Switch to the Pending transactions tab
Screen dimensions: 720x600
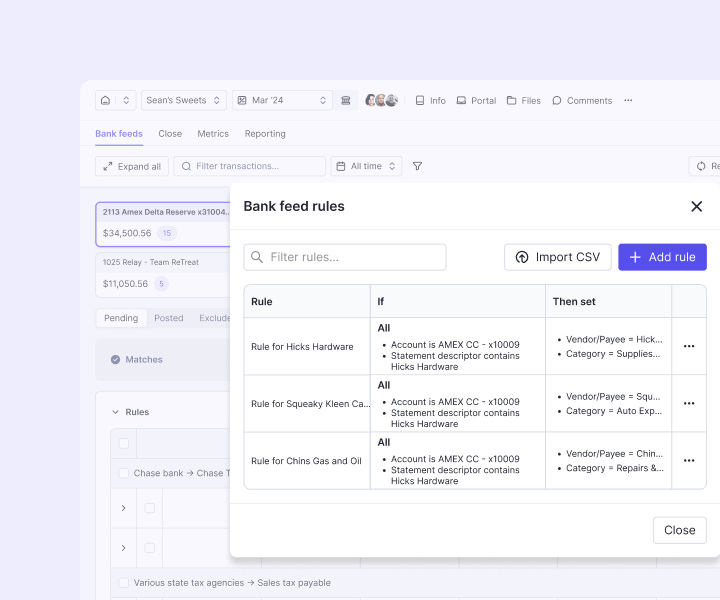click(x=121, y=318)
